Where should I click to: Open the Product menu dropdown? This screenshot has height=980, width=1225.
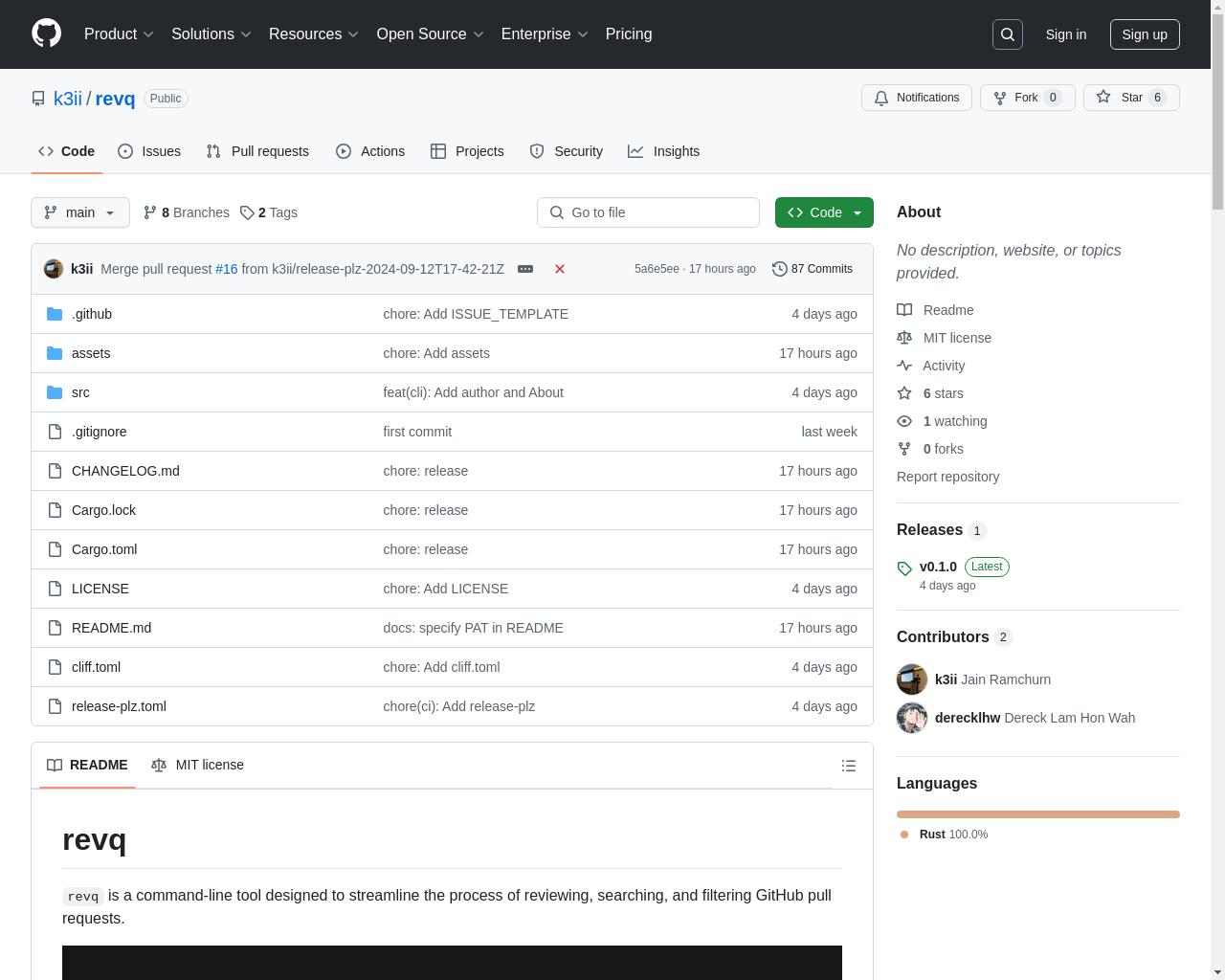click(x=119, y=33)
